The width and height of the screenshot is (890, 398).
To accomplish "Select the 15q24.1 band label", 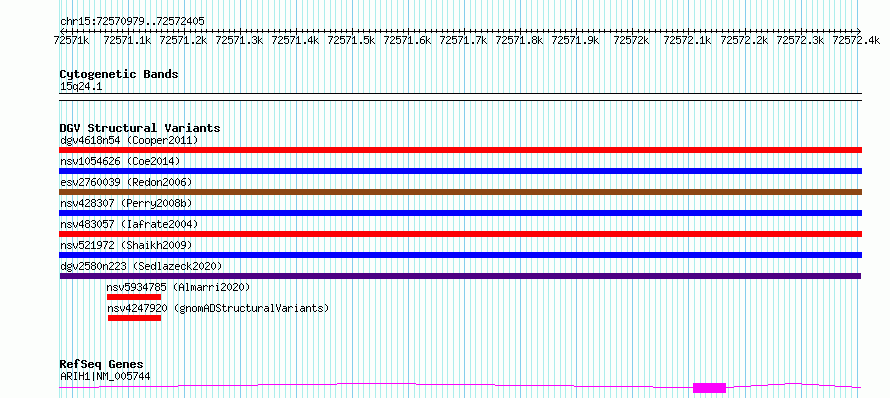I will [81, 87].
